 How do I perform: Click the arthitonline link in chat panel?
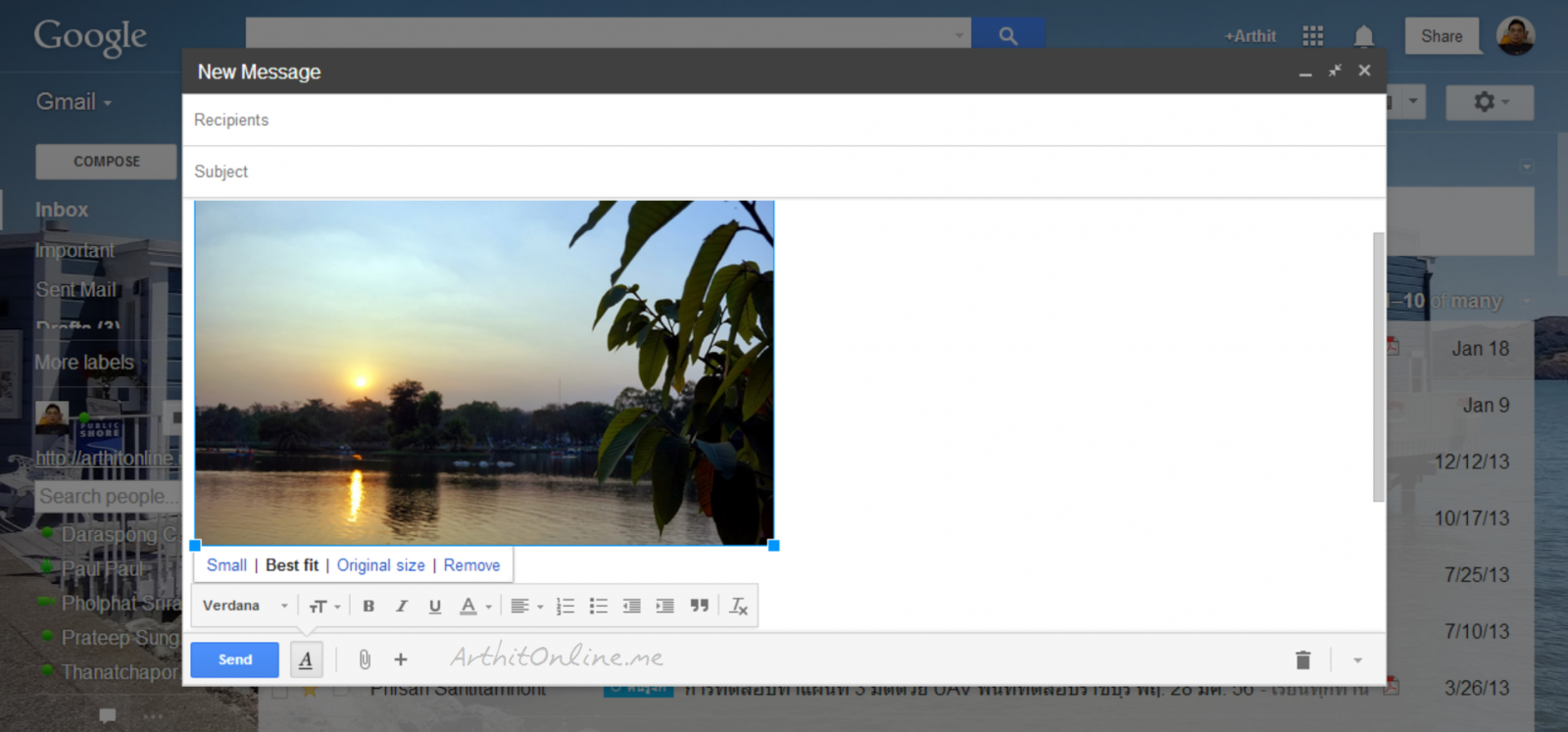[x=108, y=458]
